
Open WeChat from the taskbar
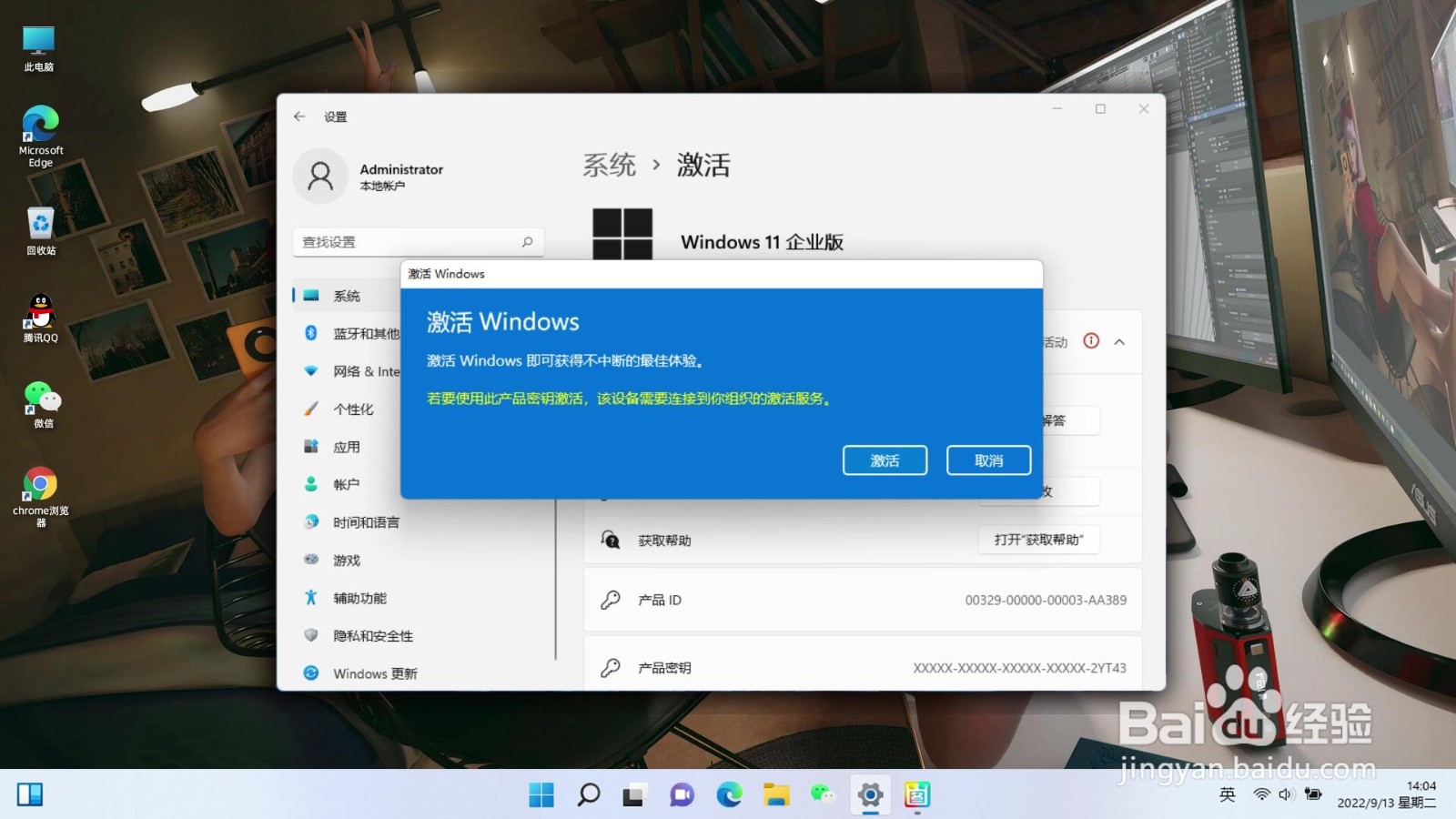(x=823, y=794)
